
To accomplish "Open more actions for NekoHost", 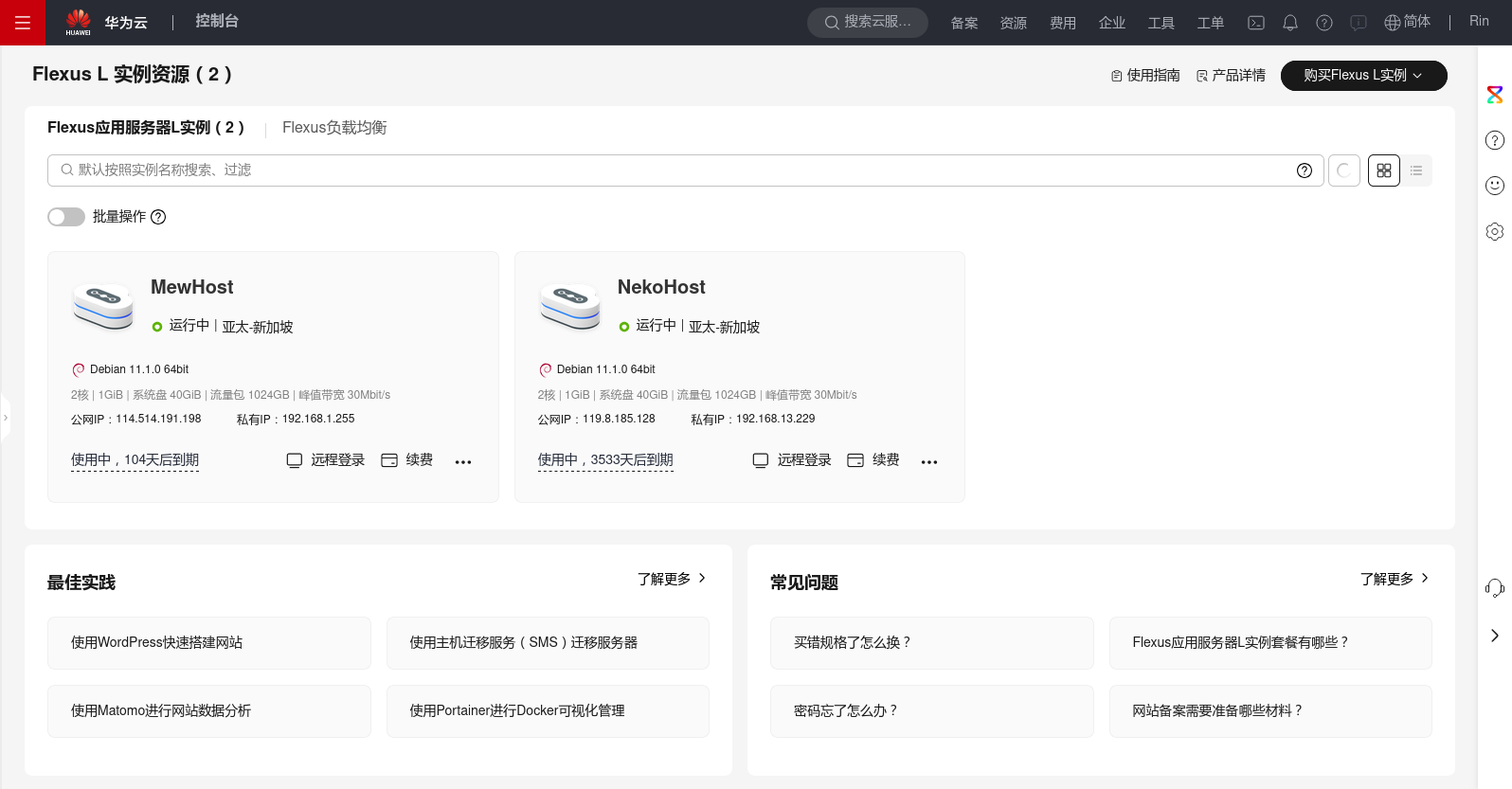I will [929, 462].
